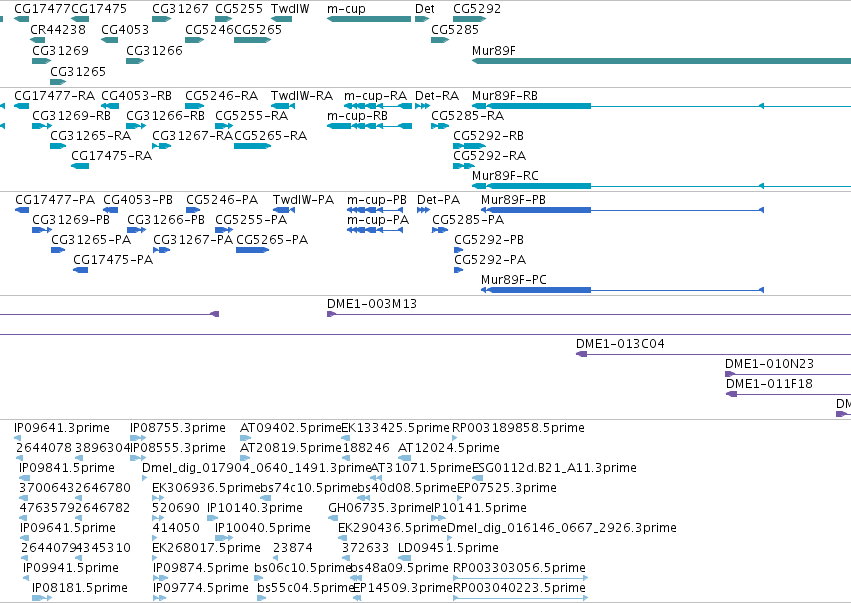Click the CG5285-RA transcript label
This screenshot has width=851, height=603.
tap(467, 116)
